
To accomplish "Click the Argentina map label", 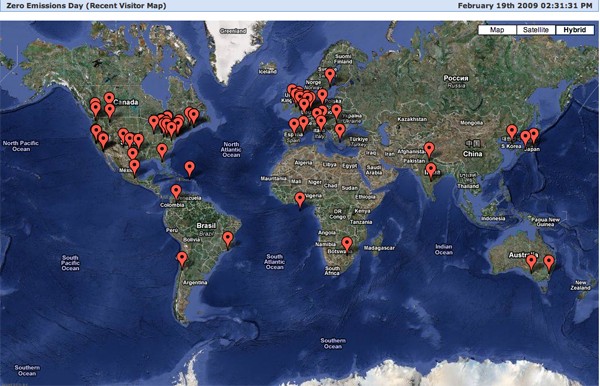I will (x=195, y=283).
